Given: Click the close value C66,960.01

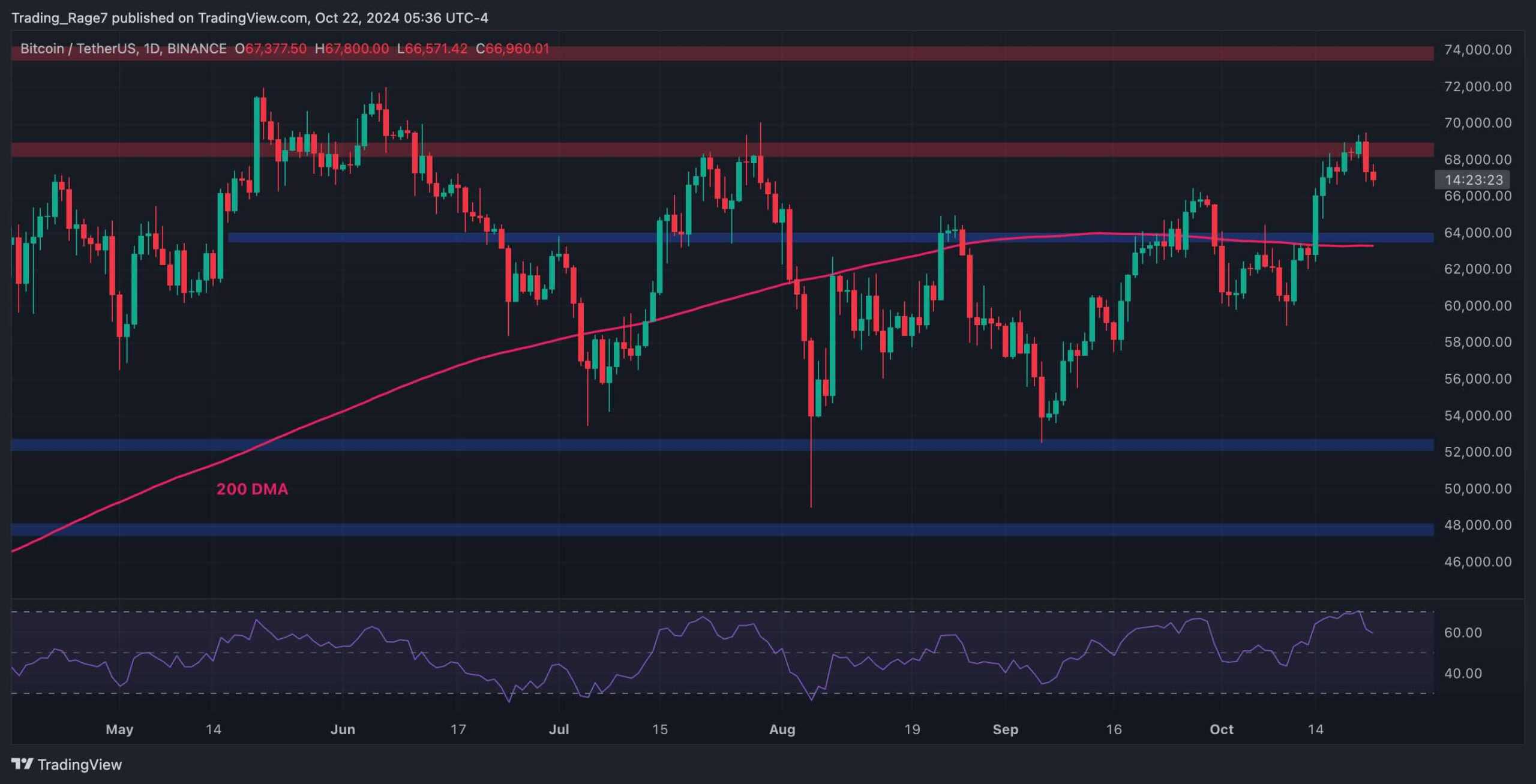Looking at the screenshot, I should (x=512, y=49).
